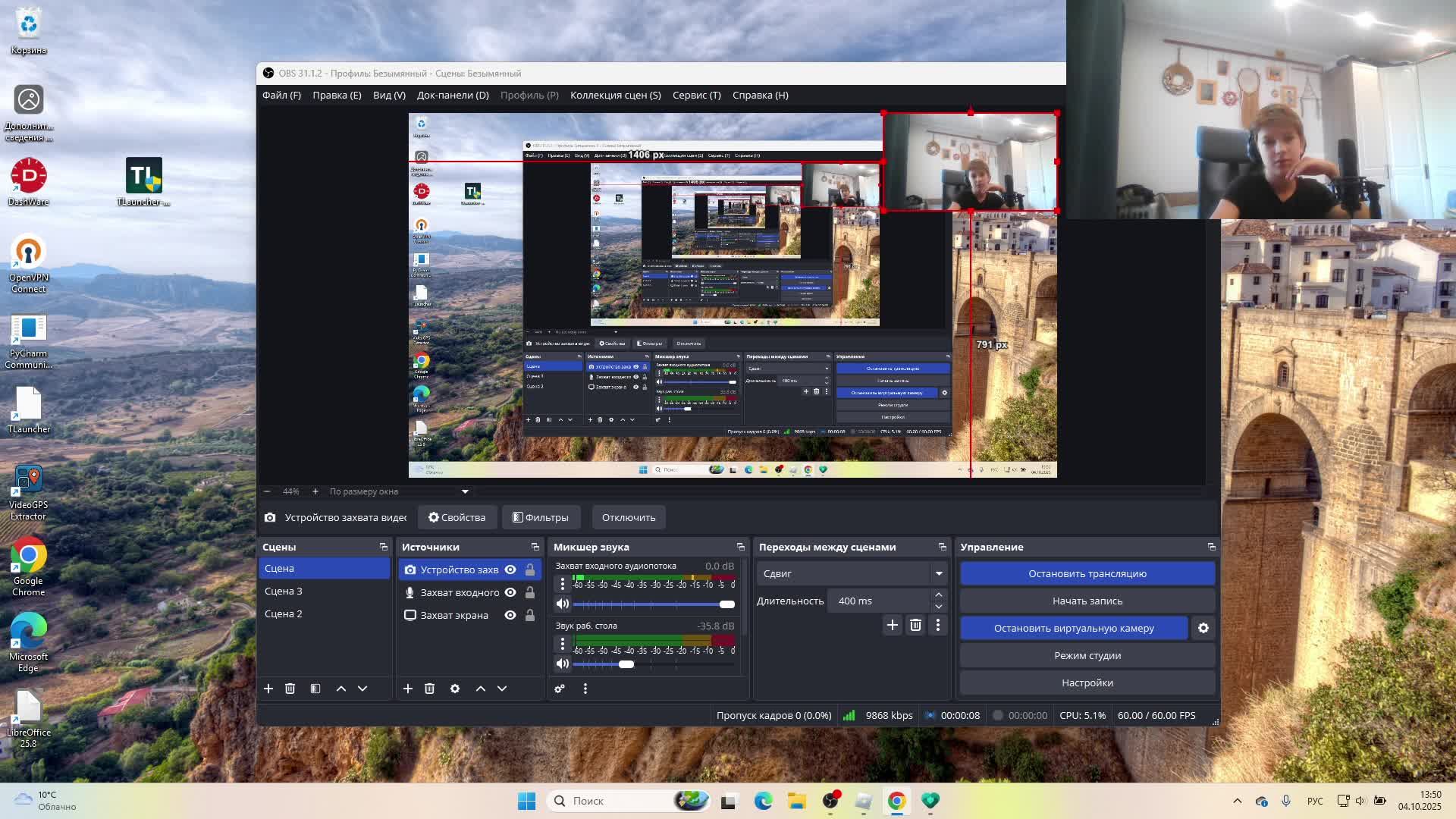Click the Фильтры button
Image resolution: width=1456 pixels, height=819 pixels.
tap(541, 517)
